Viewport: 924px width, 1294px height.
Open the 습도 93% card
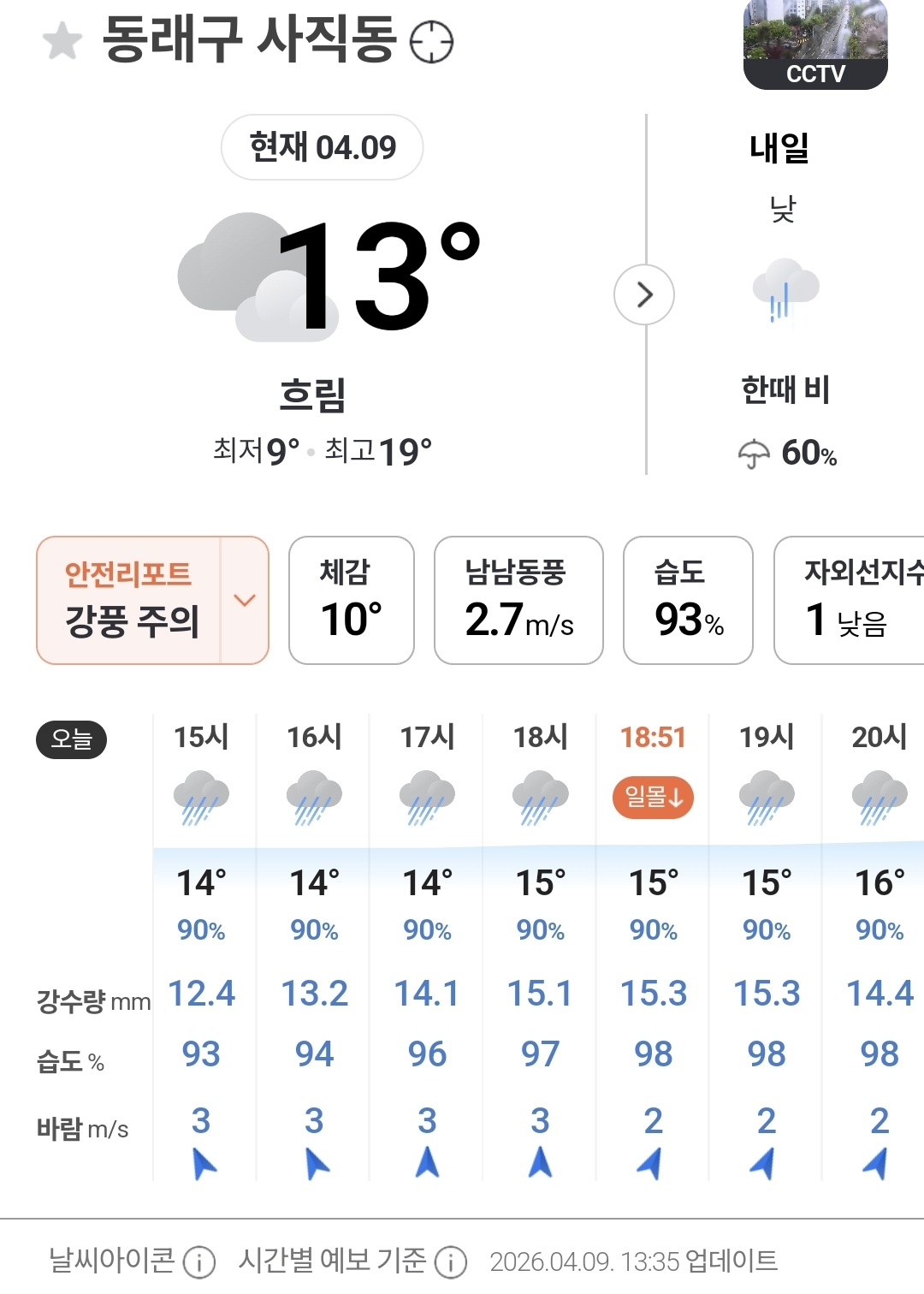pos(688,600)
